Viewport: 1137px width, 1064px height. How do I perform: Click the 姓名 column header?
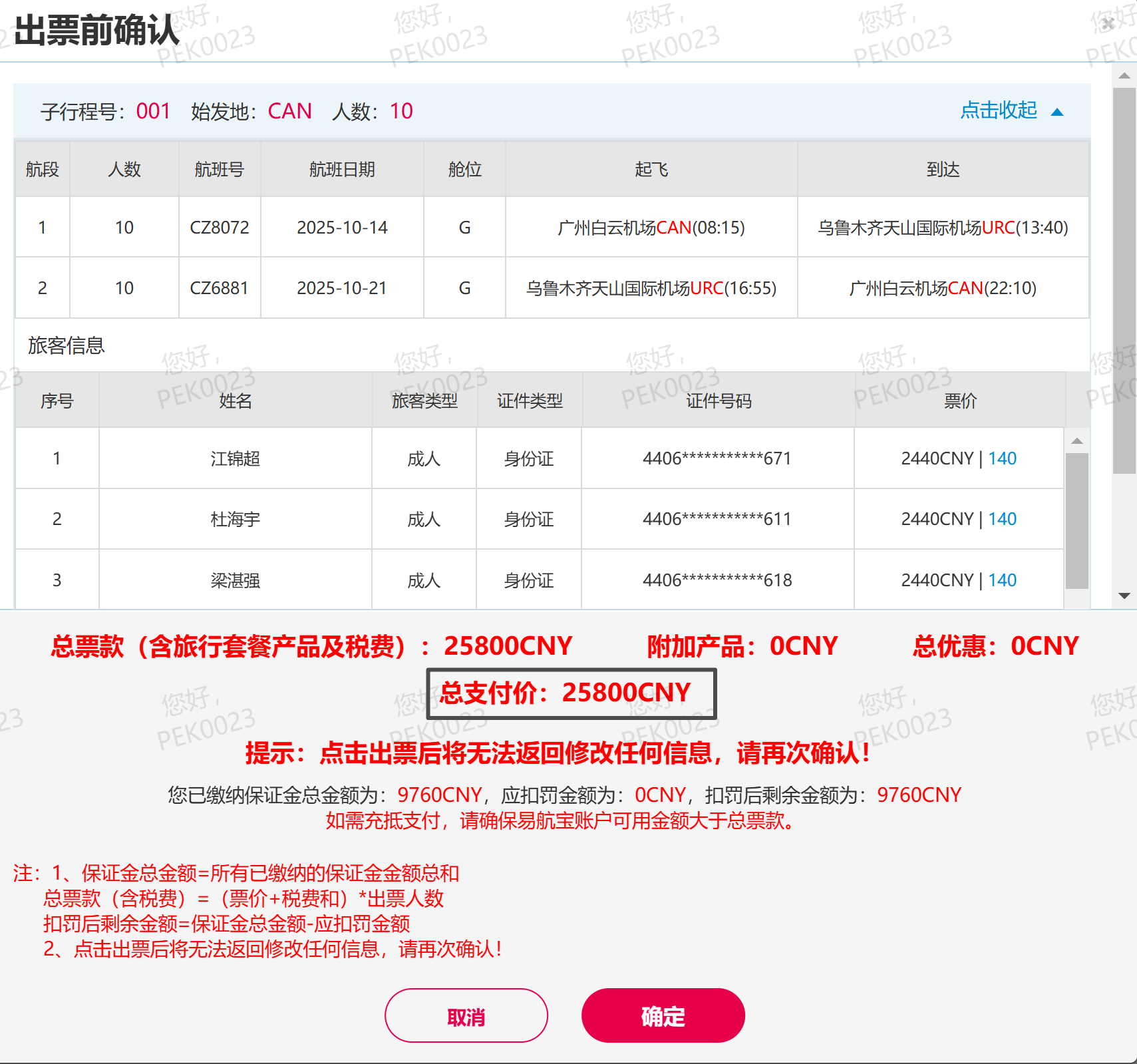coord(235,401)
